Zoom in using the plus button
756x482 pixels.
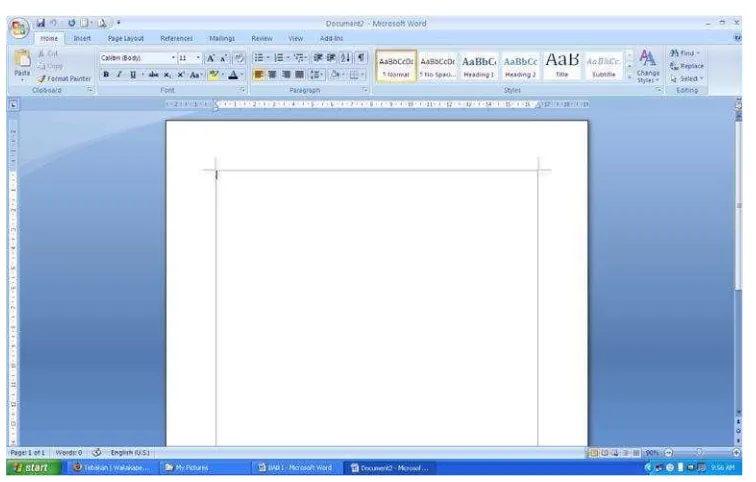[736, 453]
